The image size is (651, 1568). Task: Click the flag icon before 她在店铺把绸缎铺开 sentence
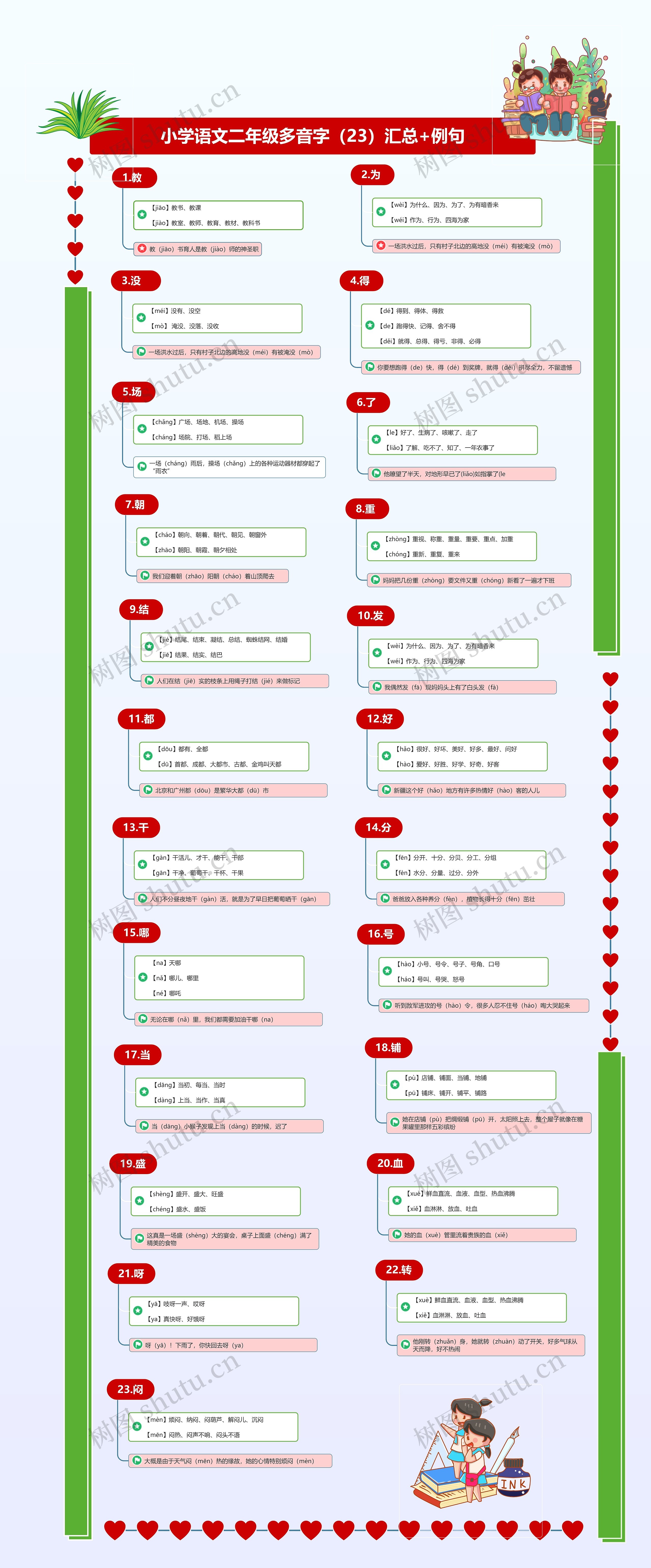pos(395,1122)
